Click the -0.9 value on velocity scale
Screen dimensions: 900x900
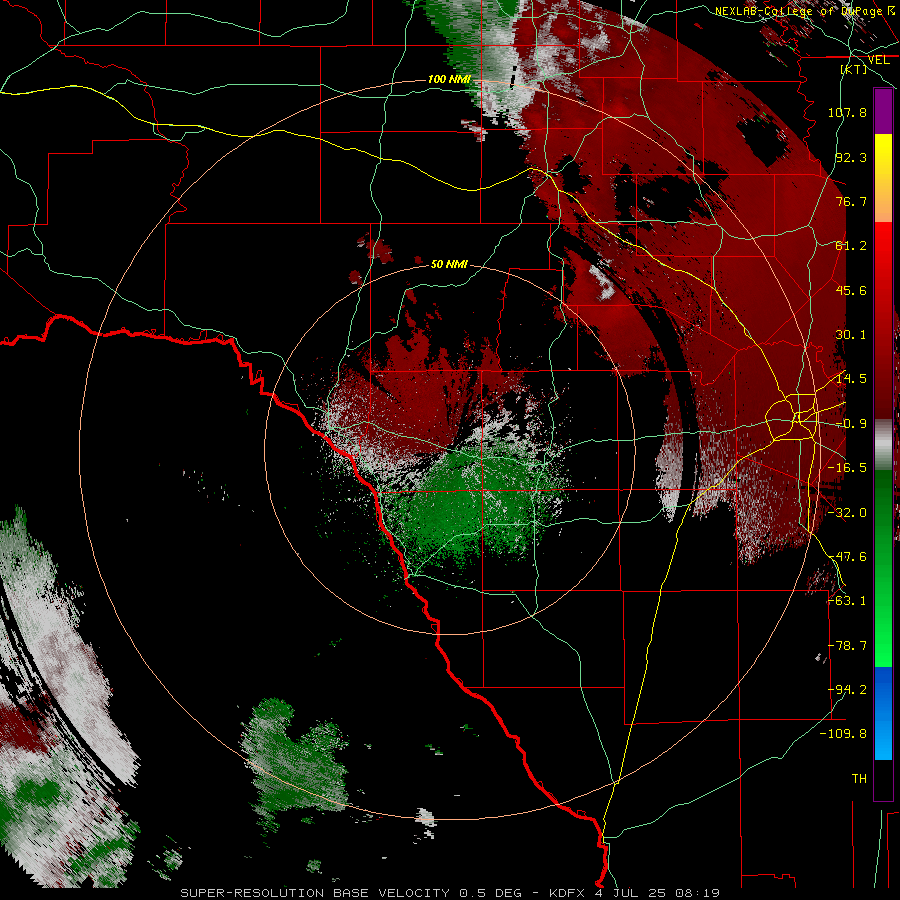pyautogui.click(x=851, y=424)
